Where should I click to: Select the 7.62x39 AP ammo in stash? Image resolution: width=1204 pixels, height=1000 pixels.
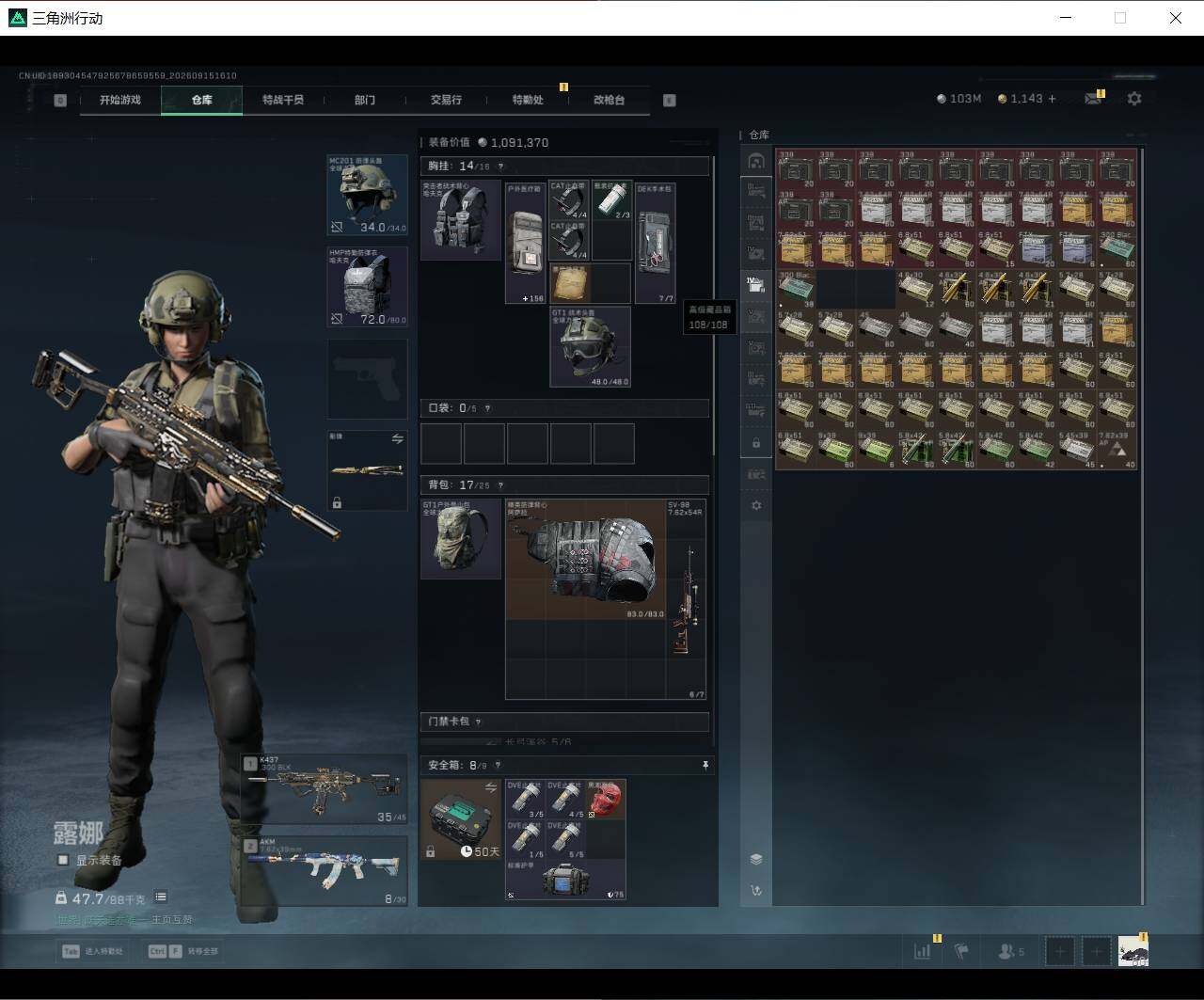tap(1117, 450)
